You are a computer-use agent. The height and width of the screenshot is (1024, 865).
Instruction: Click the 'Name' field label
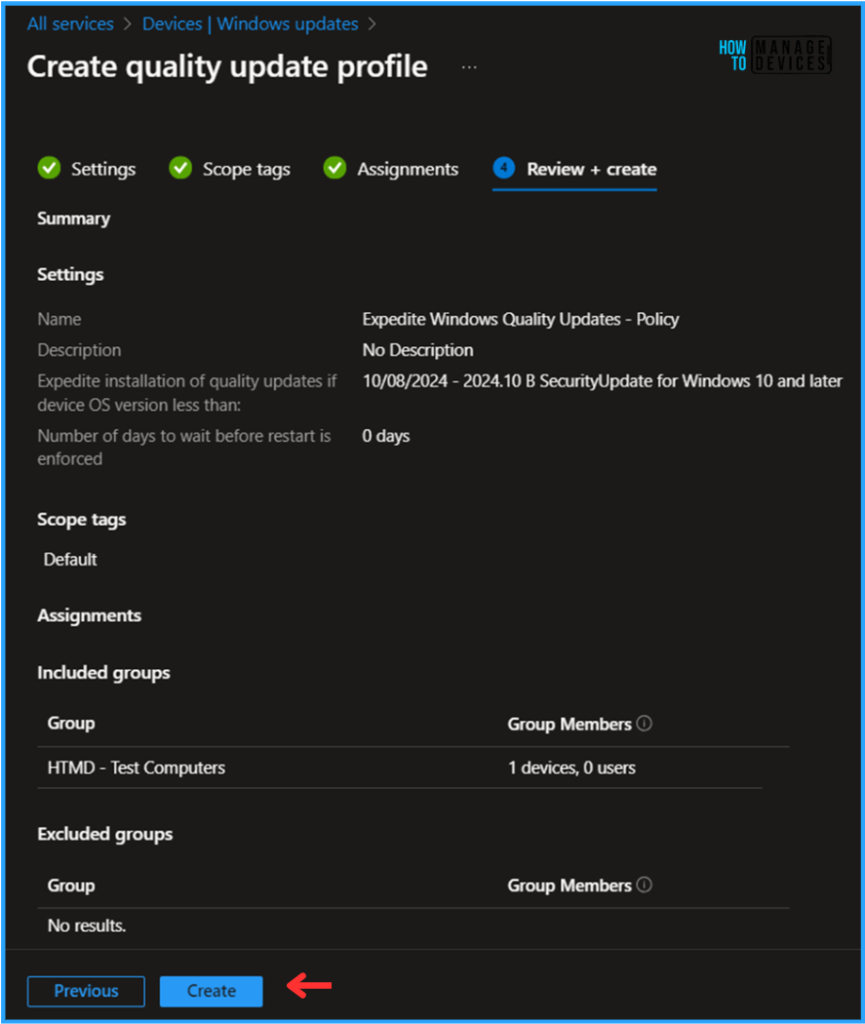pos(59,319)
